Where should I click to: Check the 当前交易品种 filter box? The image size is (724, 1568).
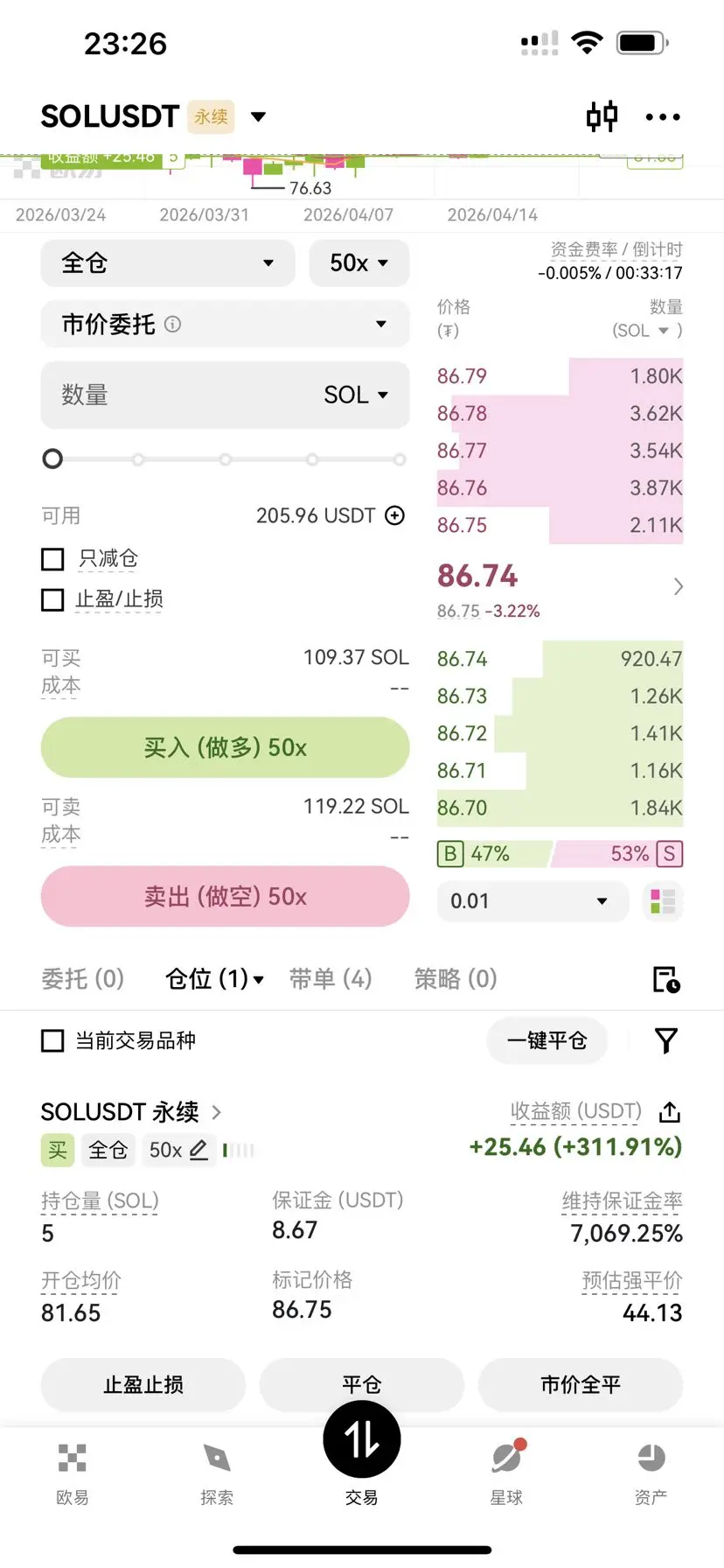click(52, 1040)
